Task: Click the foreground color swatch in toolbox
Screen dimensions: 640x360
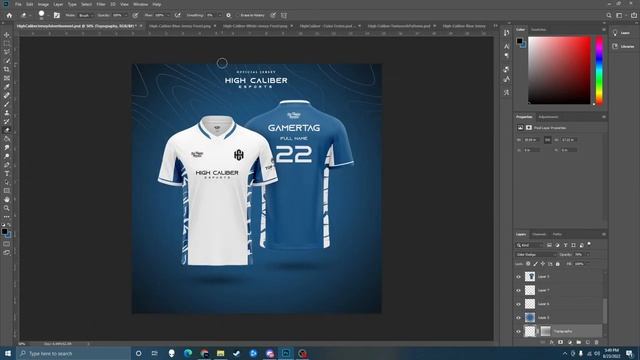Action: (x=4, y=231)
